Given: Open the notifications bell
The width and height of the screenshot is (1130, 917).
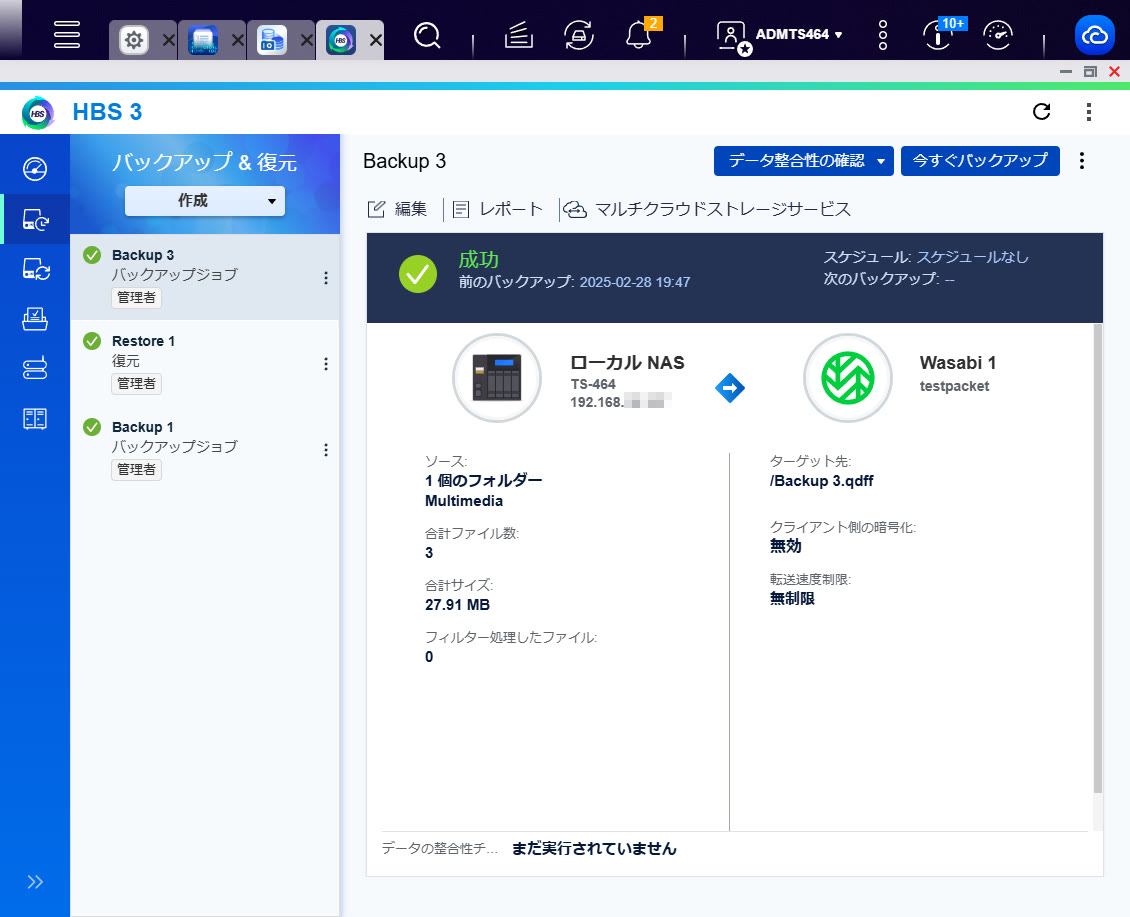Looking at the screenshot, I should pyautogui.click(x=639, y=34).
